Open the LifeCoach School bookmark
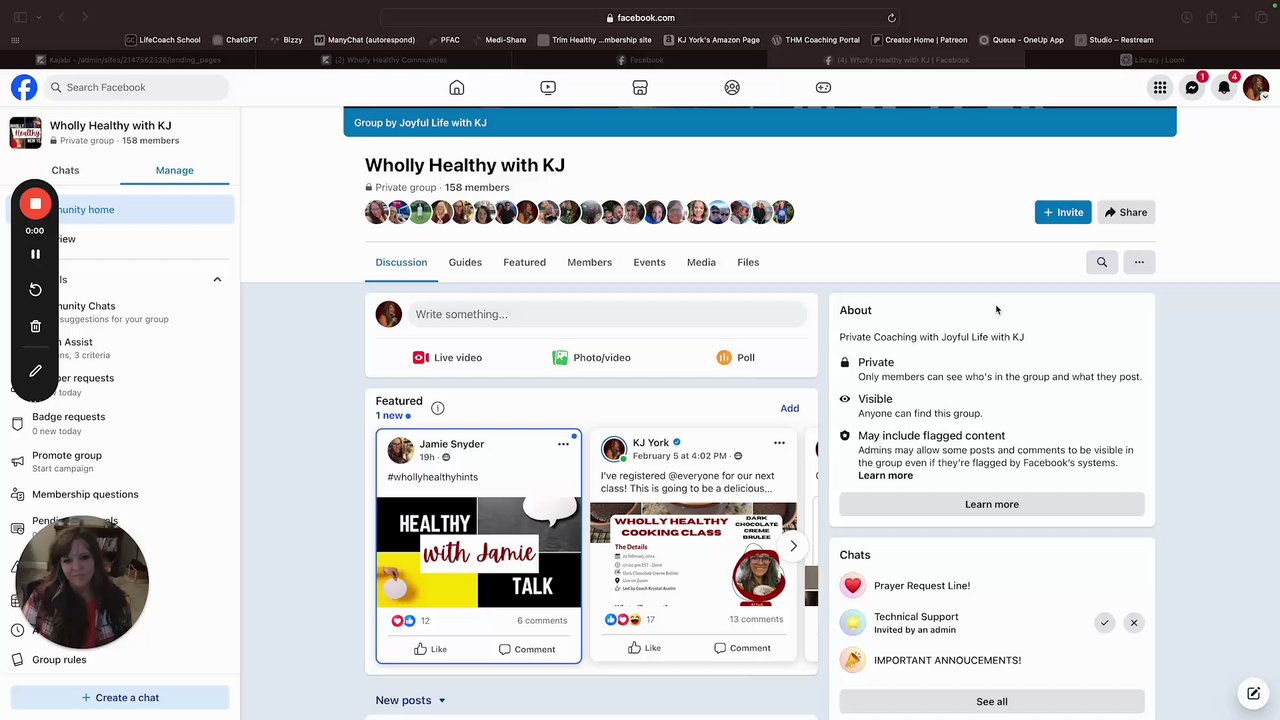The image size is (1280, 720). point(162,40)
